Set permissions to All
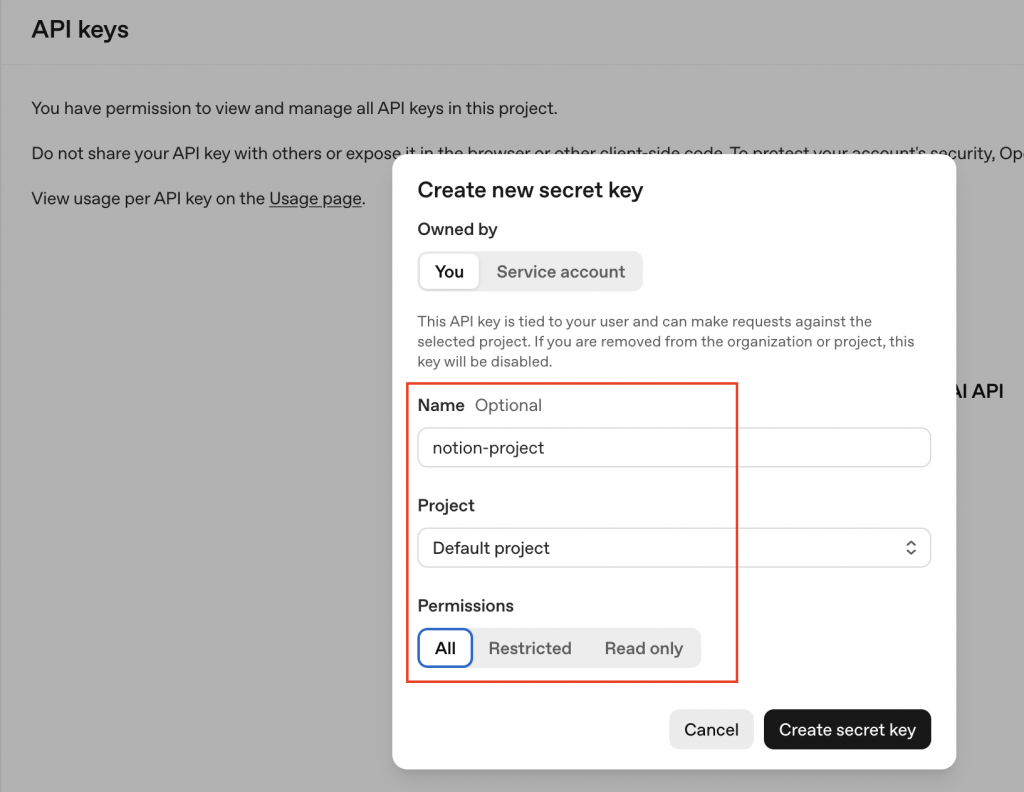Viewport: 1024px width, 792px height. click(445, 648)
